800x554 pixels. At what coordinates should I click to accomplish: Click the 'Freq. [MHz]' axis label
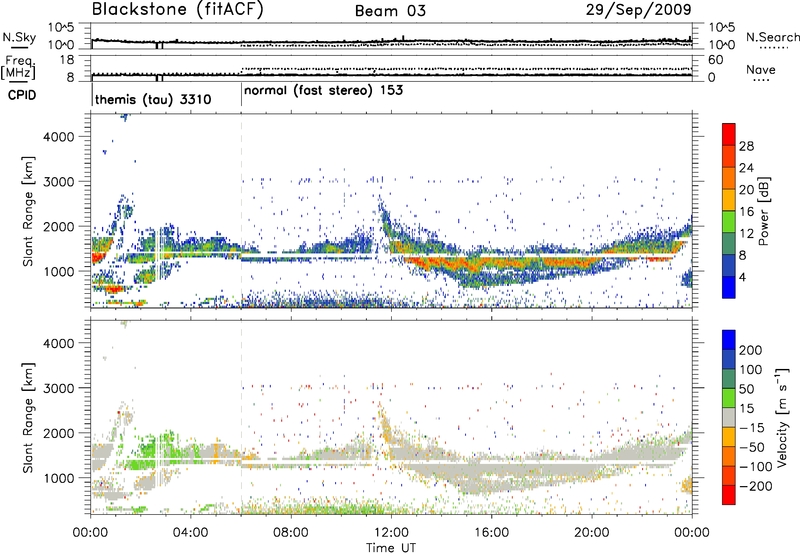(18, 67)
